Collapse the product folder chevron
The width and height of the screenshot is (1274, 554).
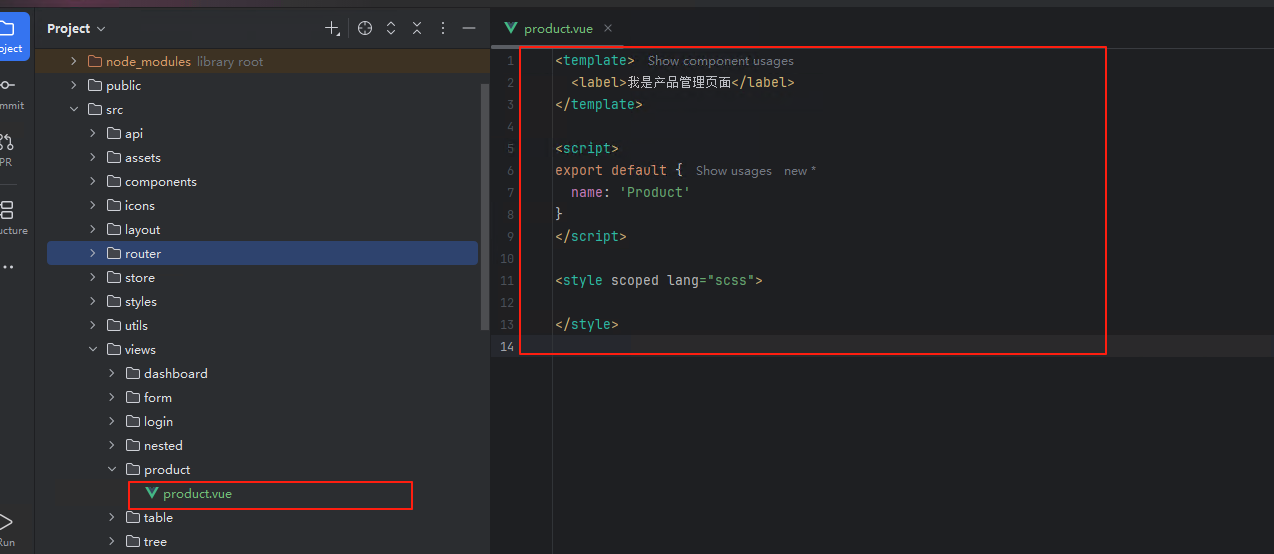click(x=112, y=470)
